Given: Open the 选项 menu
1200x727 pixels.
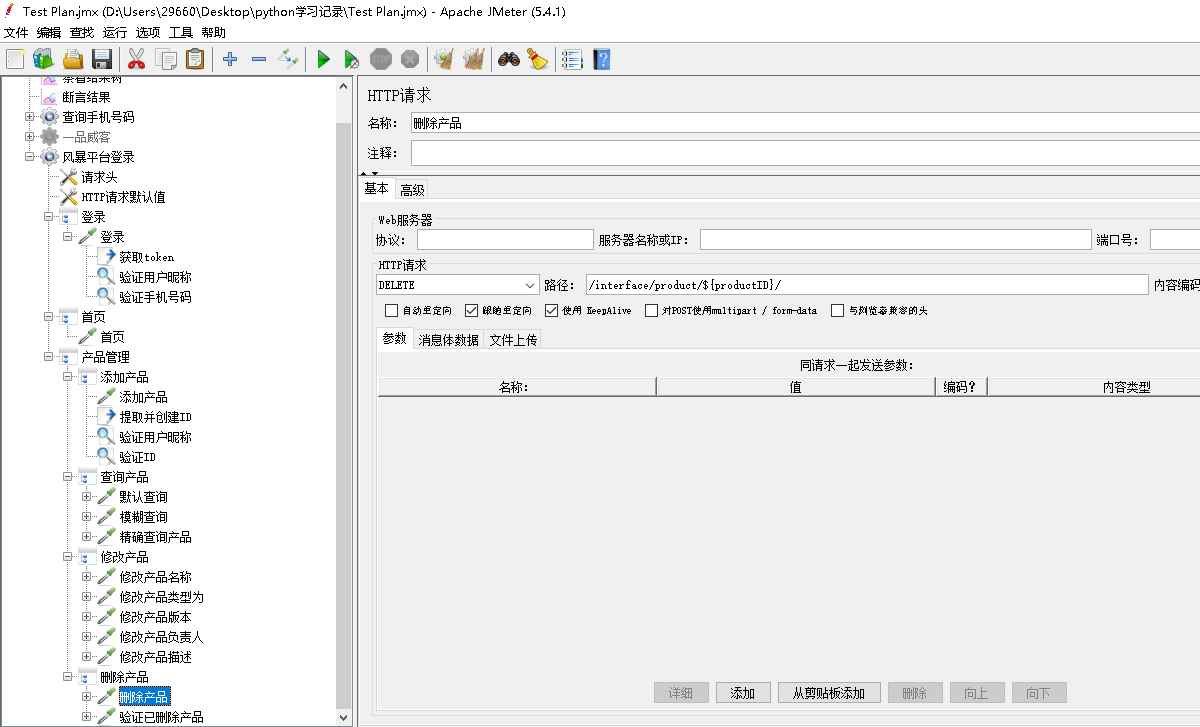Looking at the screenshot, I should pyautogui.click(x=148, y=32).
